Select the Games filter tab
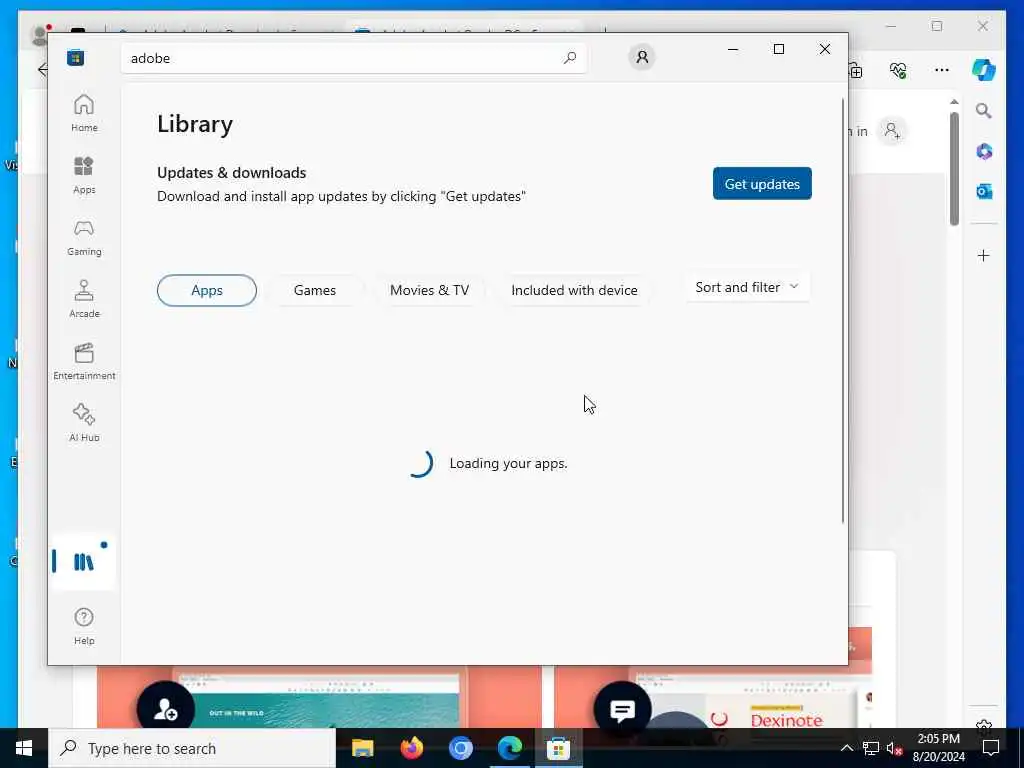The width and height of the screenshot is (1024, 768). pos(315,290)
